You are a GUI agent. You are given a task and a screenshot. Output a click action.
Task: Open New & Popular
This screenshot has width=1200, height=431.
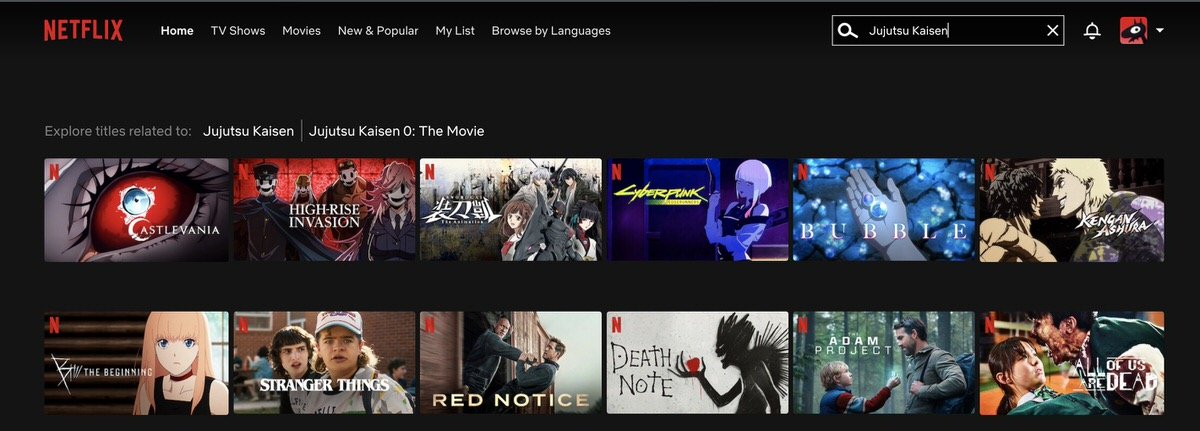click(x=378, y=31)
